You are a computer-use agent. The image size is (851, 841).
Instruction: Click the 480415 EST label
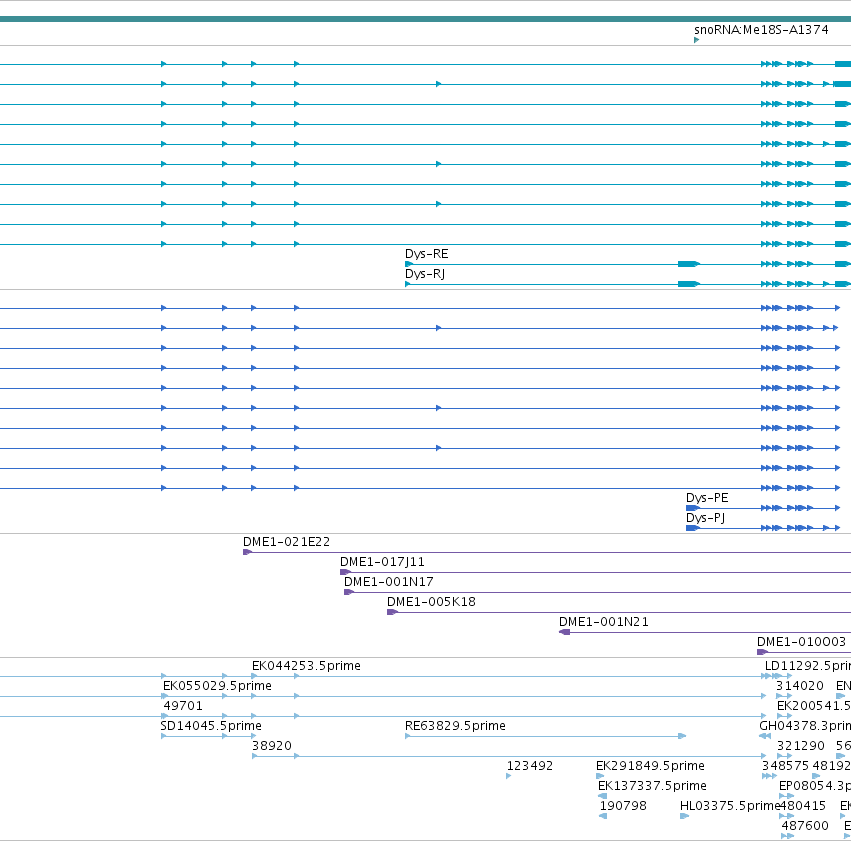[803, 806]
